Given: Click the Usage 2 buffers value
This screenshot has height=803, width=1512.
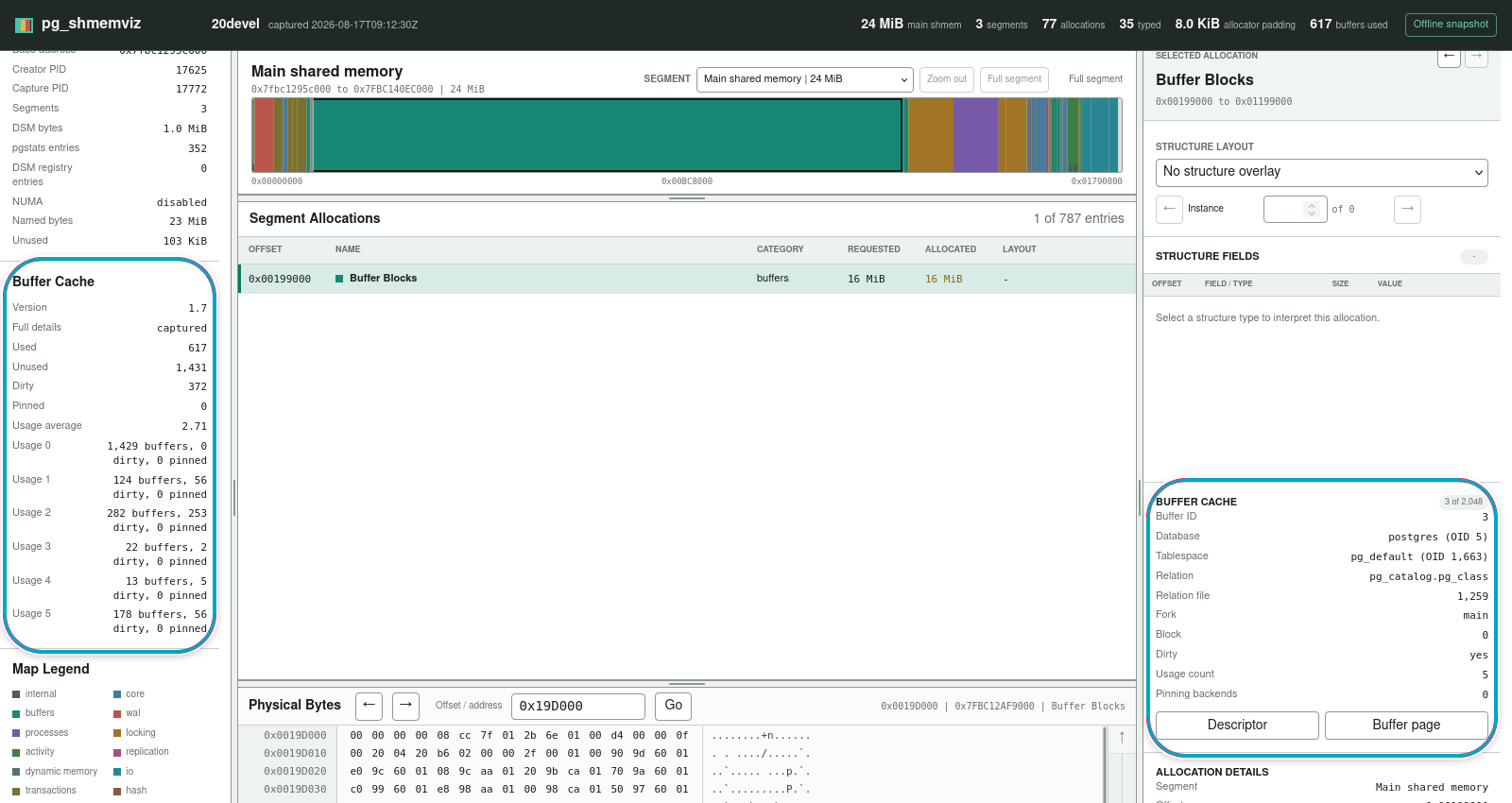Looking at the screenshot, I should tap(157, 521).
